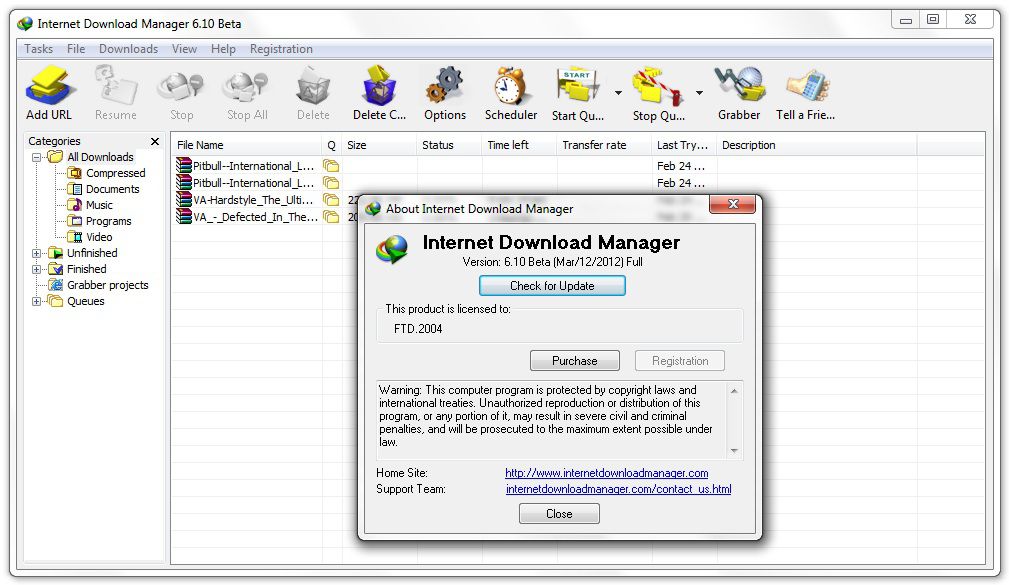Open the File menu
The width and height of the screenshot is (1009, 585).
coord(76,49)
